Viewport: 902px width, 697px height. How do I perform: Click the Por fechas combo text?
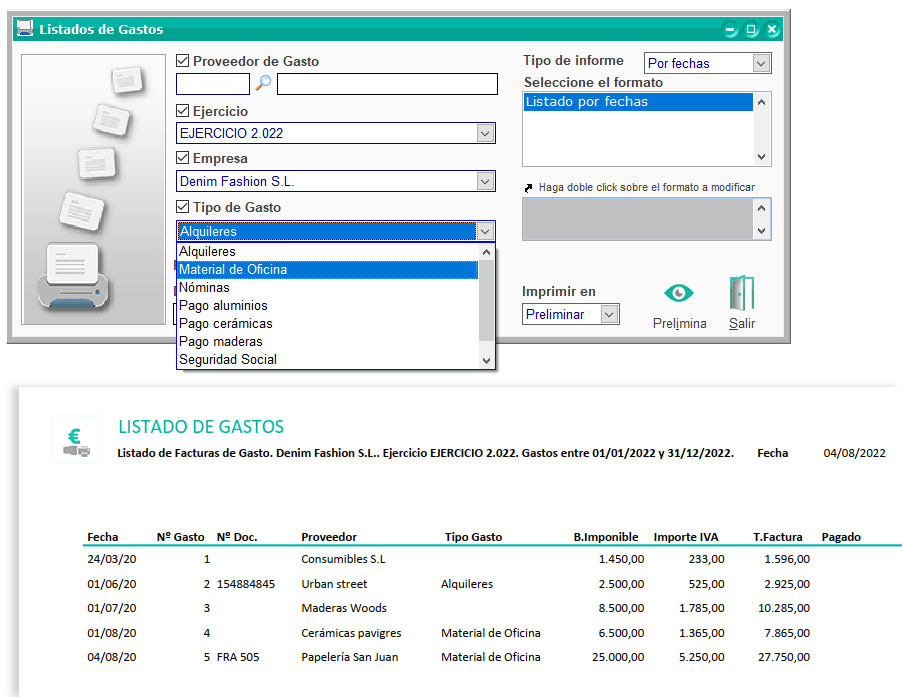pyautogui.click(x=679, y=63)
